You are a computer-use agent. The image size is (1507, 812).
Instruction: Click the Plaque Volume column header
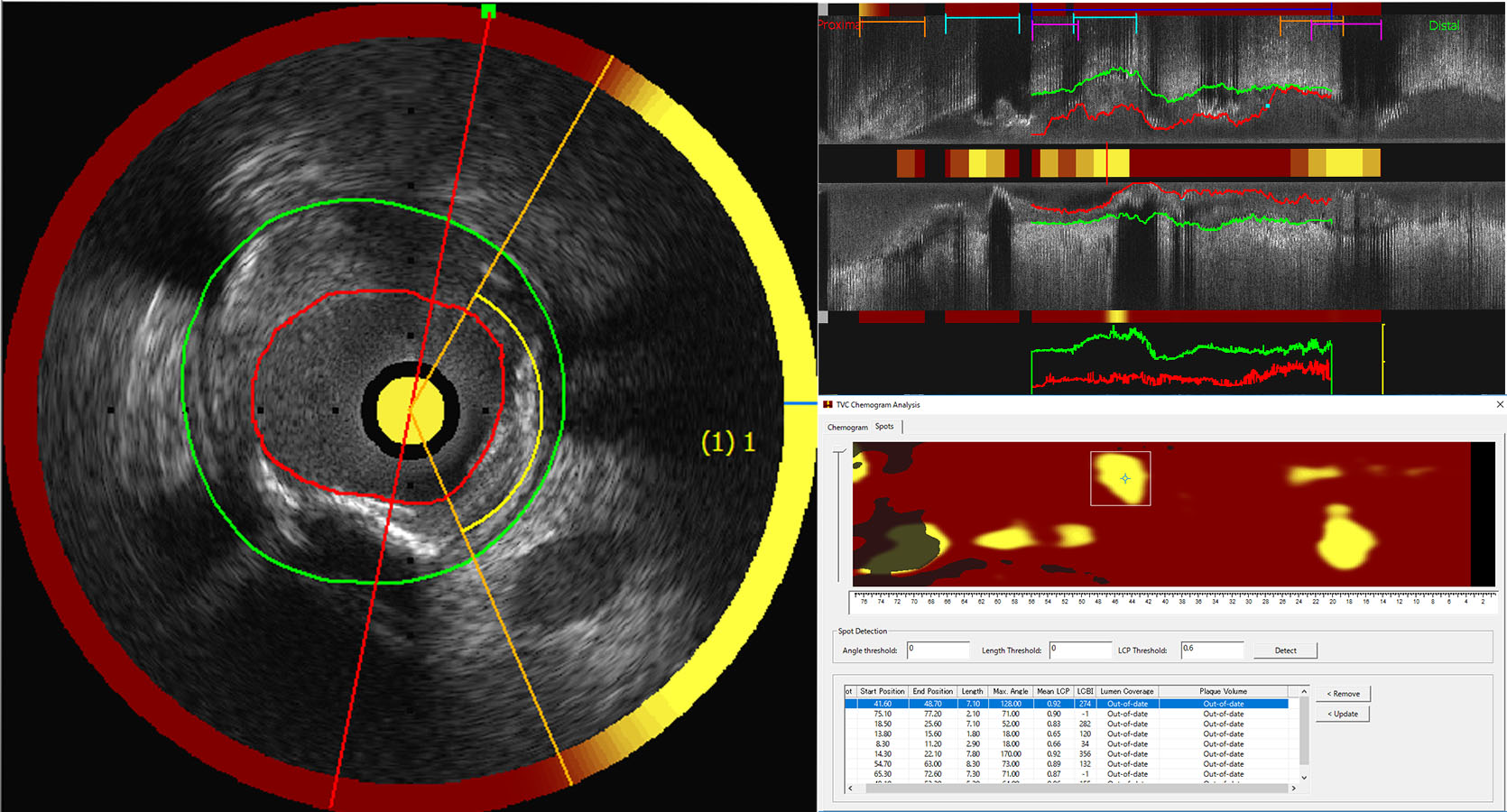tap(1223, 691)
